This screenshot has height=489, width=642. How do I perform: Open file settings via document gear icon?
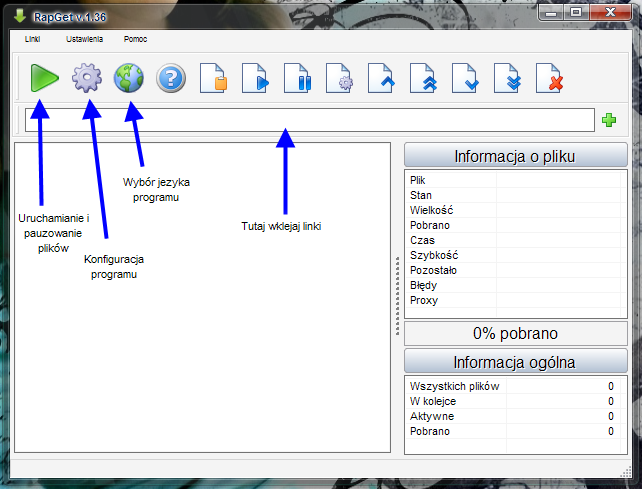340,78
